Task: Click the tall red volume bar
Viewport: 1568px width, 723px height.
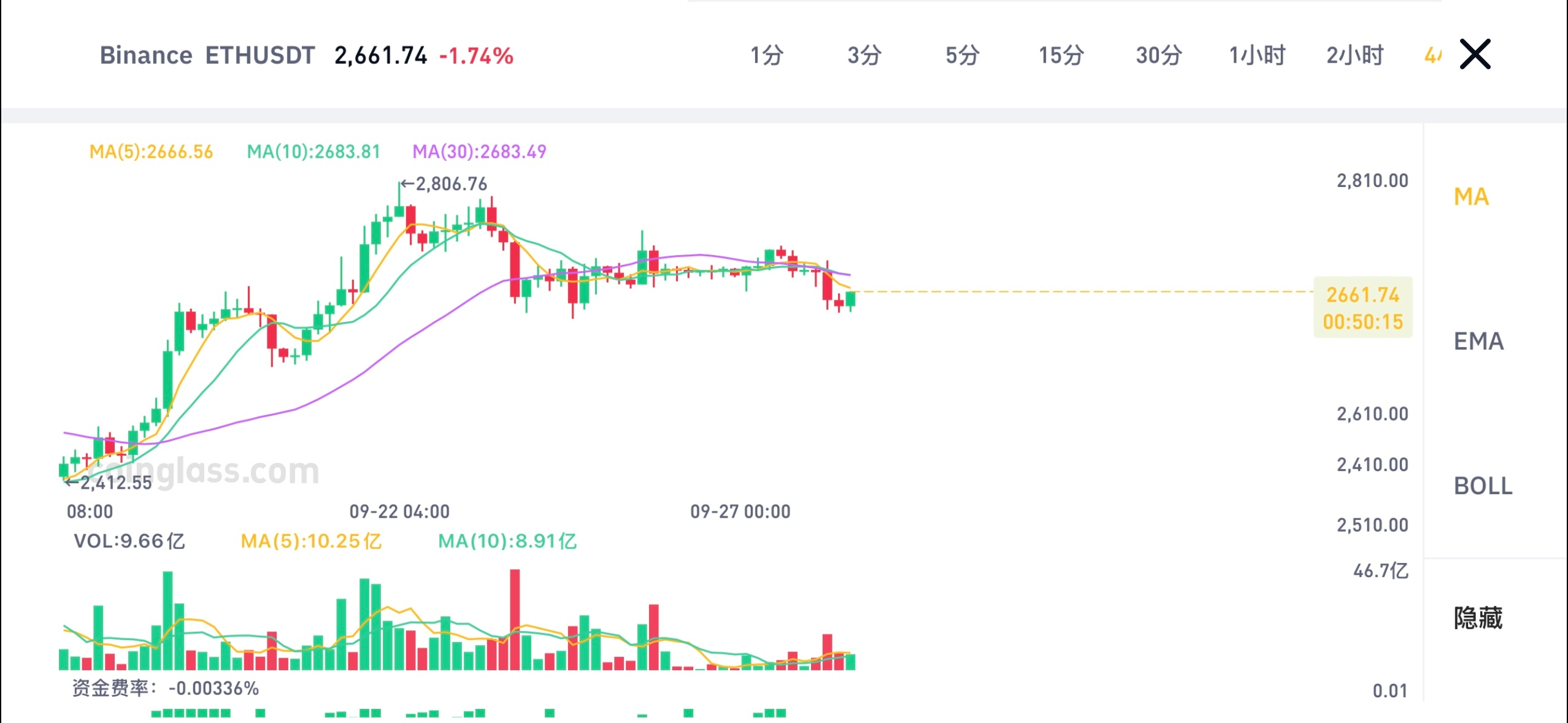Action: [515, 619]
